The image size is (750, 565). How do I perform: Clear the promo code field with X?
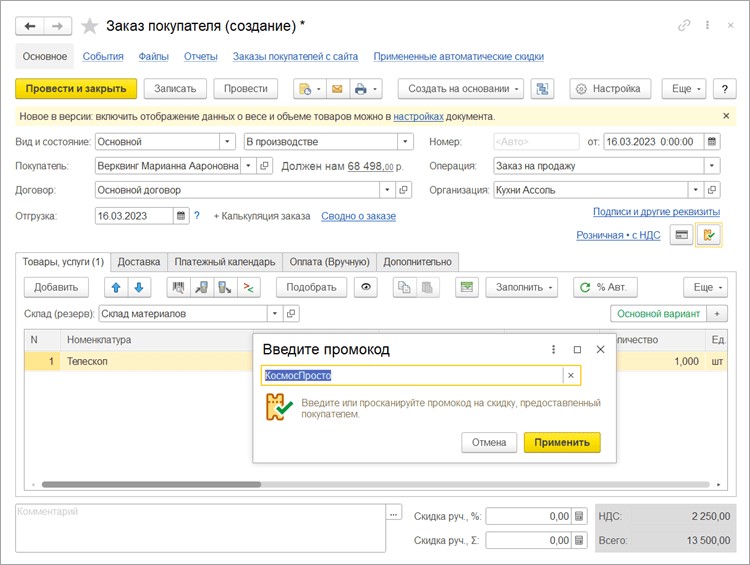point(570,376)
